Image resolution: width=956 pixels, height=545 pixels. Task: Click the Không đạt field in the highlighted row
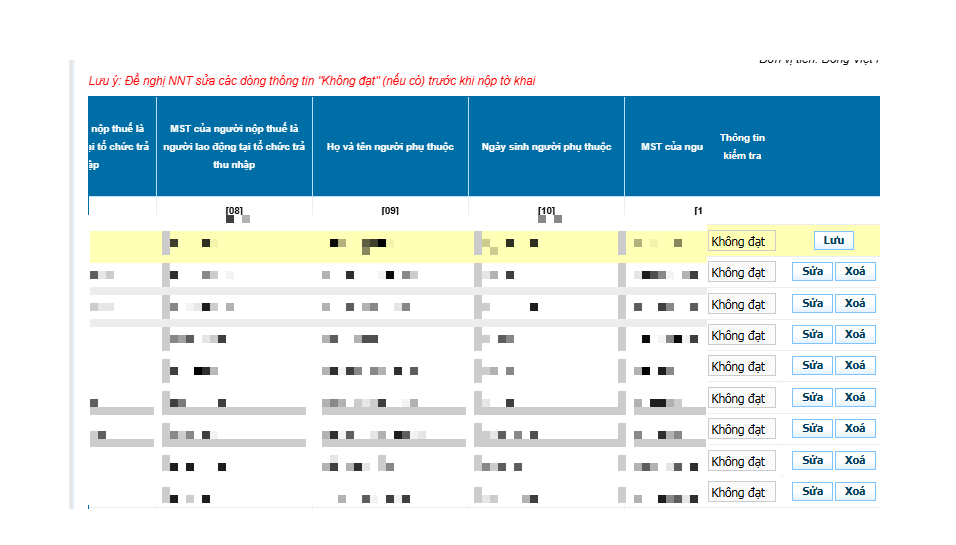tap(741, 241)
